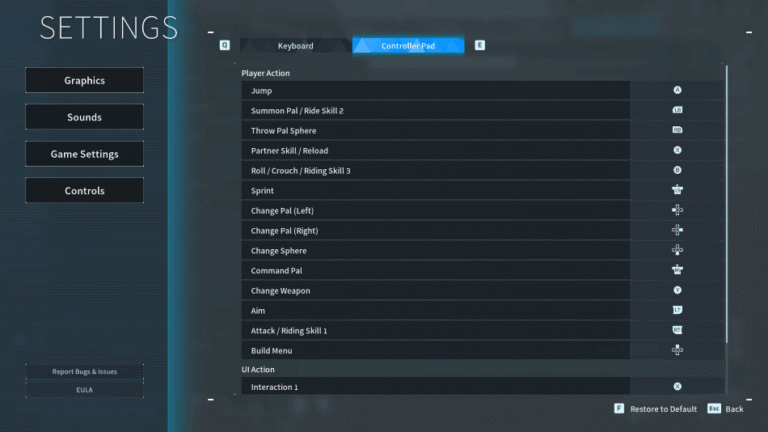This screenshot has width=768, height=432.
Task: Click X button icon for Partner Skill / Reload
Action: [677, 150]
